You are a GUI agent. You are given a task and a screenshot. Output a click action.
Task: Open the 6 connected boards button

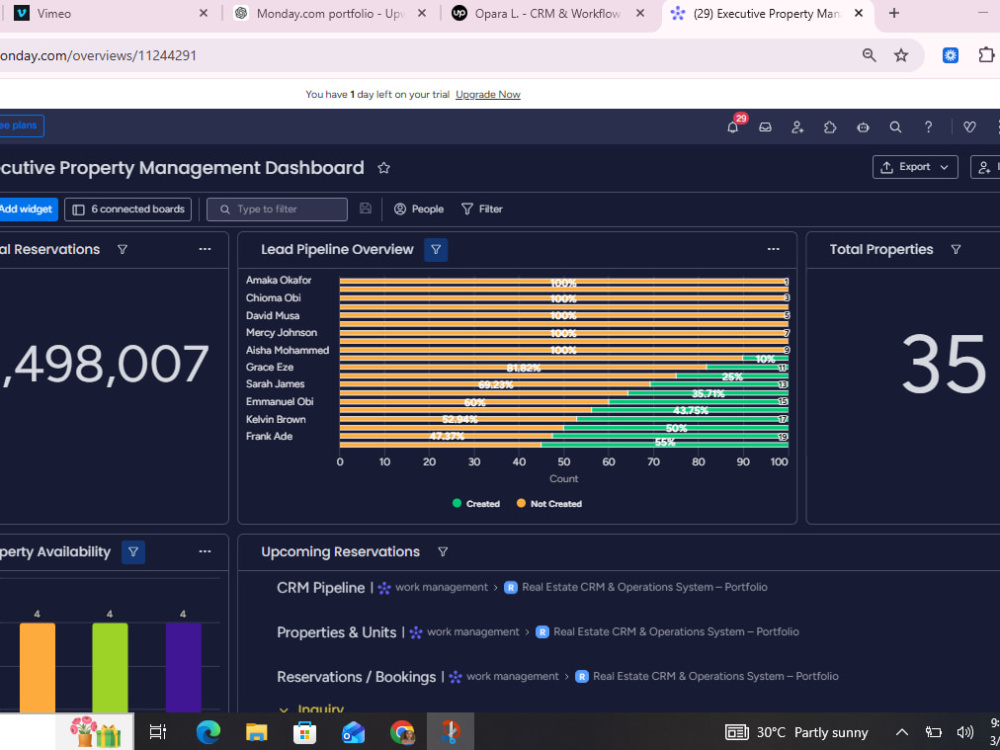click(128, 209)
